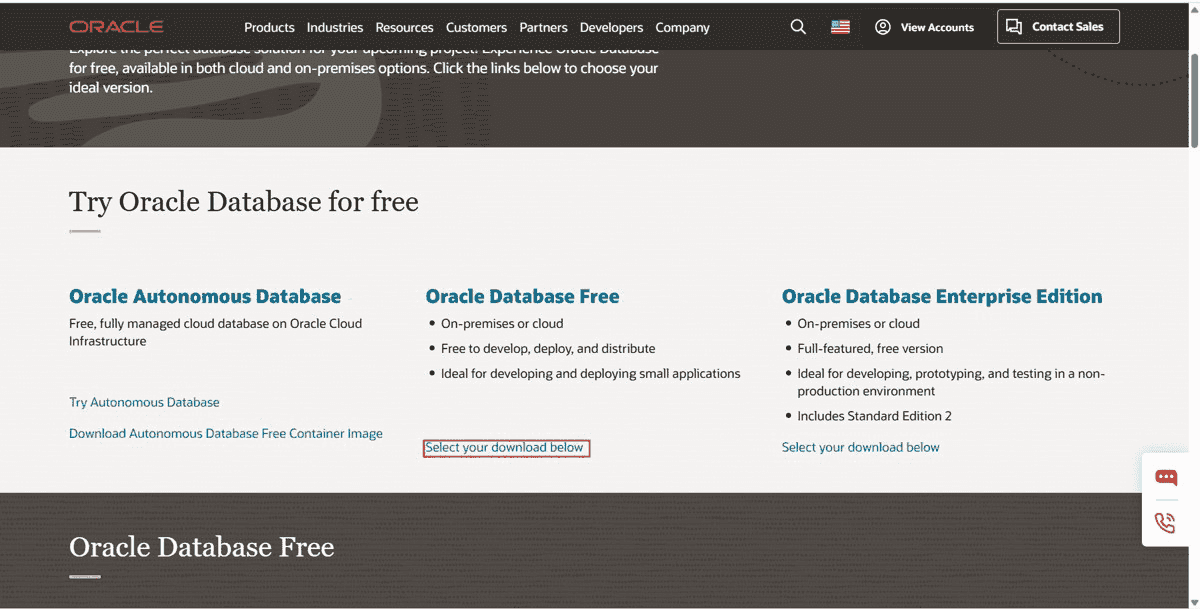Click the 'Try Oracle Database for free' heading
This screenshot has height=609, width=1200.
point(244,202)
